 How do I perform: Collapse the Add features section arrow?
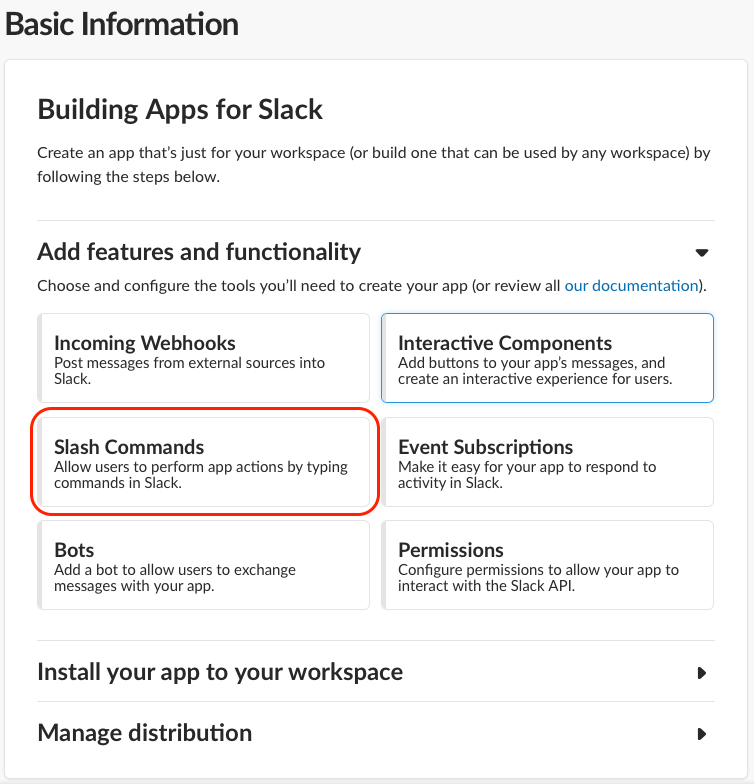pyautogui.click(x=702, y=252)
